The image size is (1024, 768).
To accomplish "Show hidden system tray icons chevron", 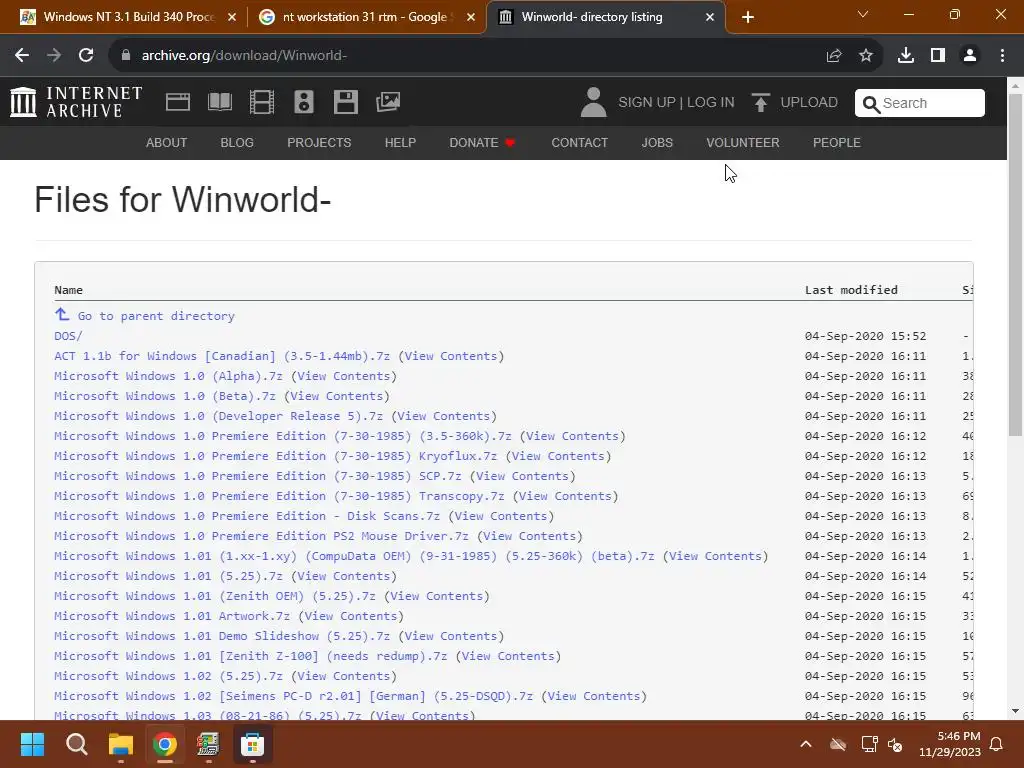I will (x=806, y=744).
